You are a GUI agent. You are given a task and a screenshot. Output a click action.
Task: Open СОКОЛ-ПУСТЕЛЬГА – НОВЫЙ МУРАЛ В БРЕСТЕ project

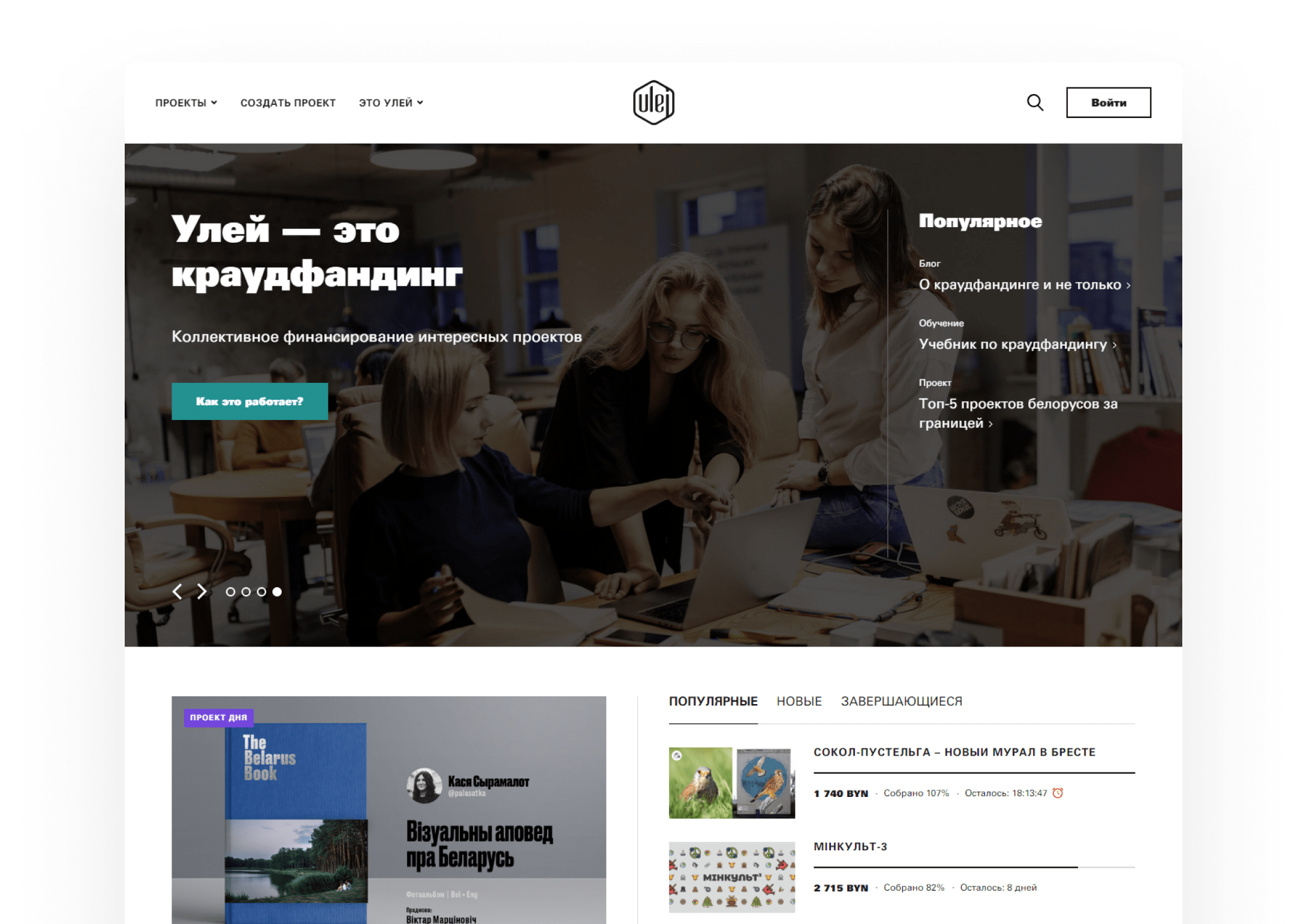[954, 752]
